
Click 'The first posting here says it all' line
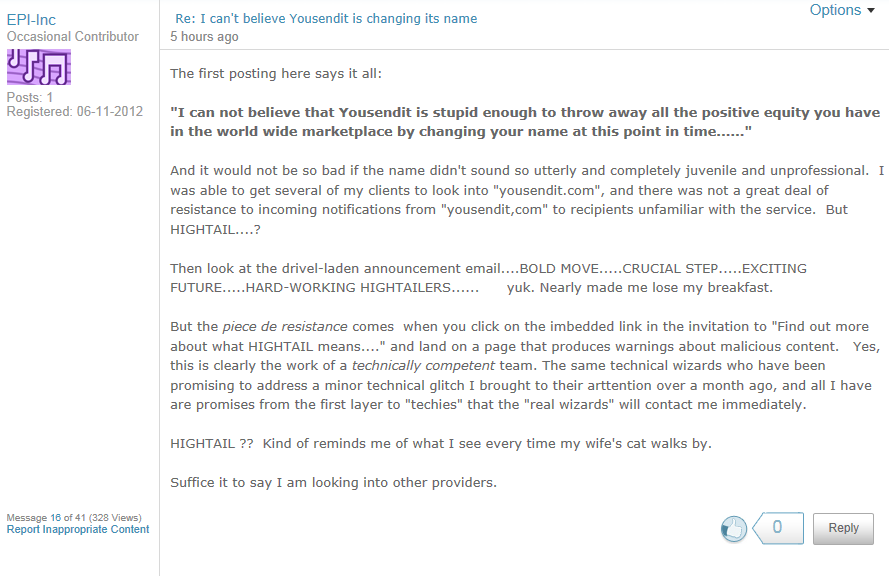tap(276, 73)
